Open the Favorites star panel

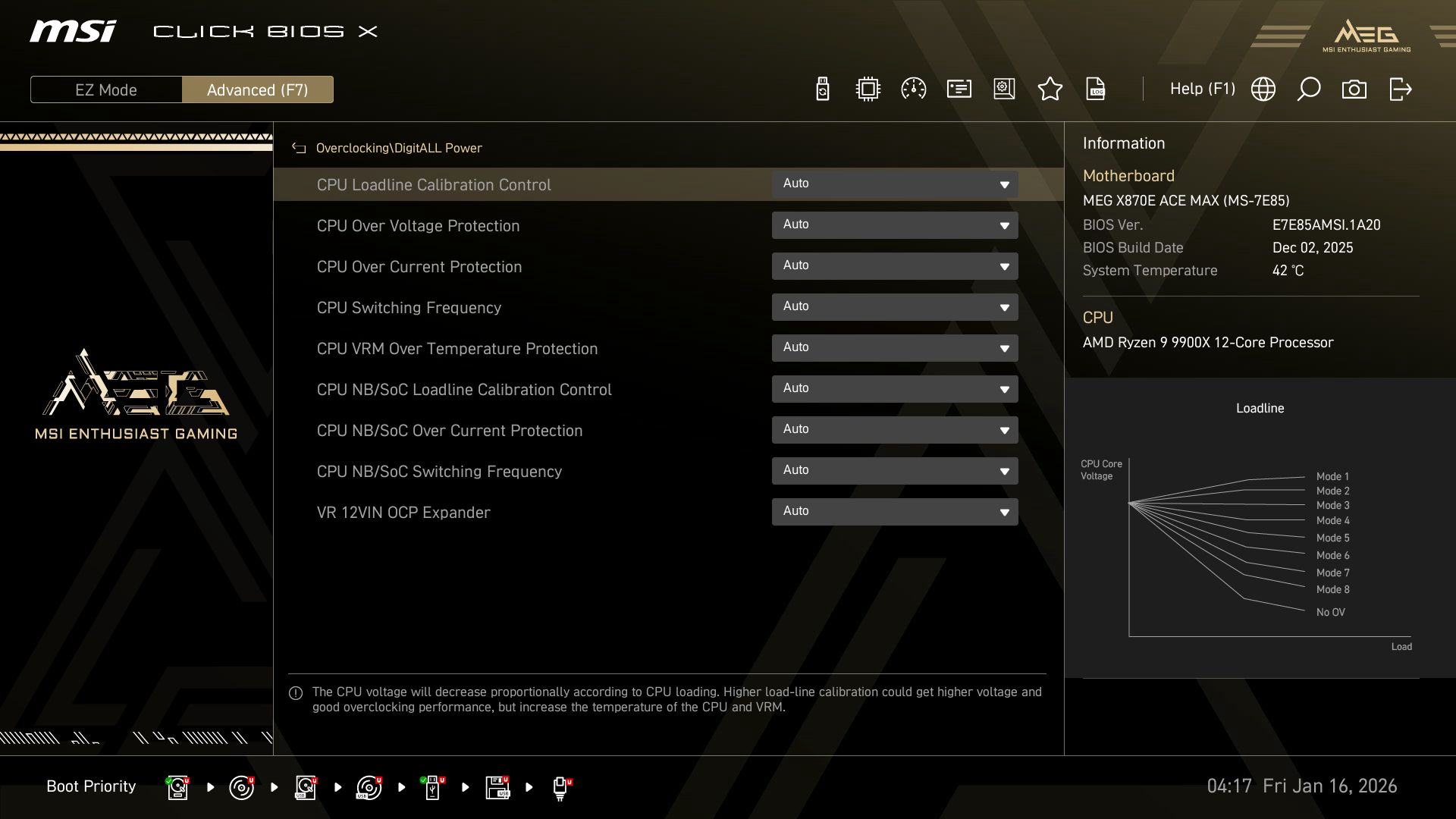pyautogui.click(x=1050, y=89)
